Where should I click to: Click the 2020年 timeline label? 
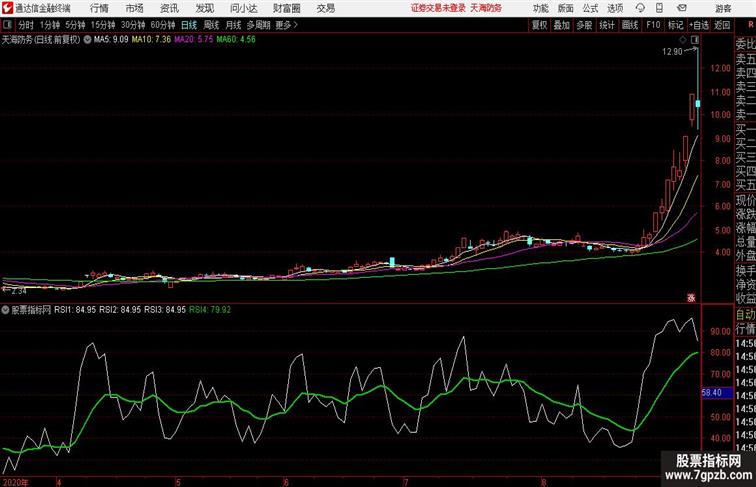click(x=15, y=482)
